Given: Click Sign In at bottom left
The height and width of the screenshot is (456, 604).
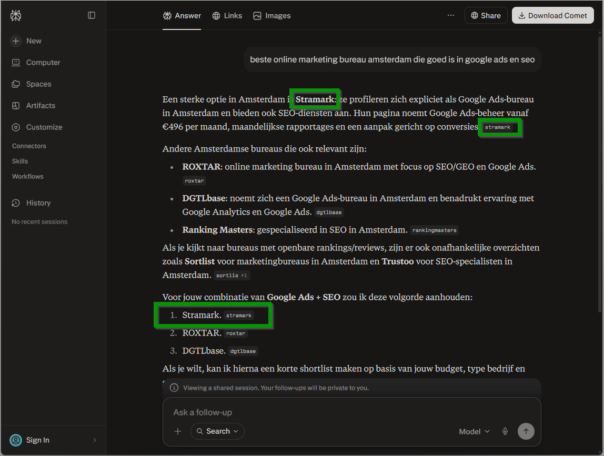Looking at the screenshot, I should click(x=38, y=440).
